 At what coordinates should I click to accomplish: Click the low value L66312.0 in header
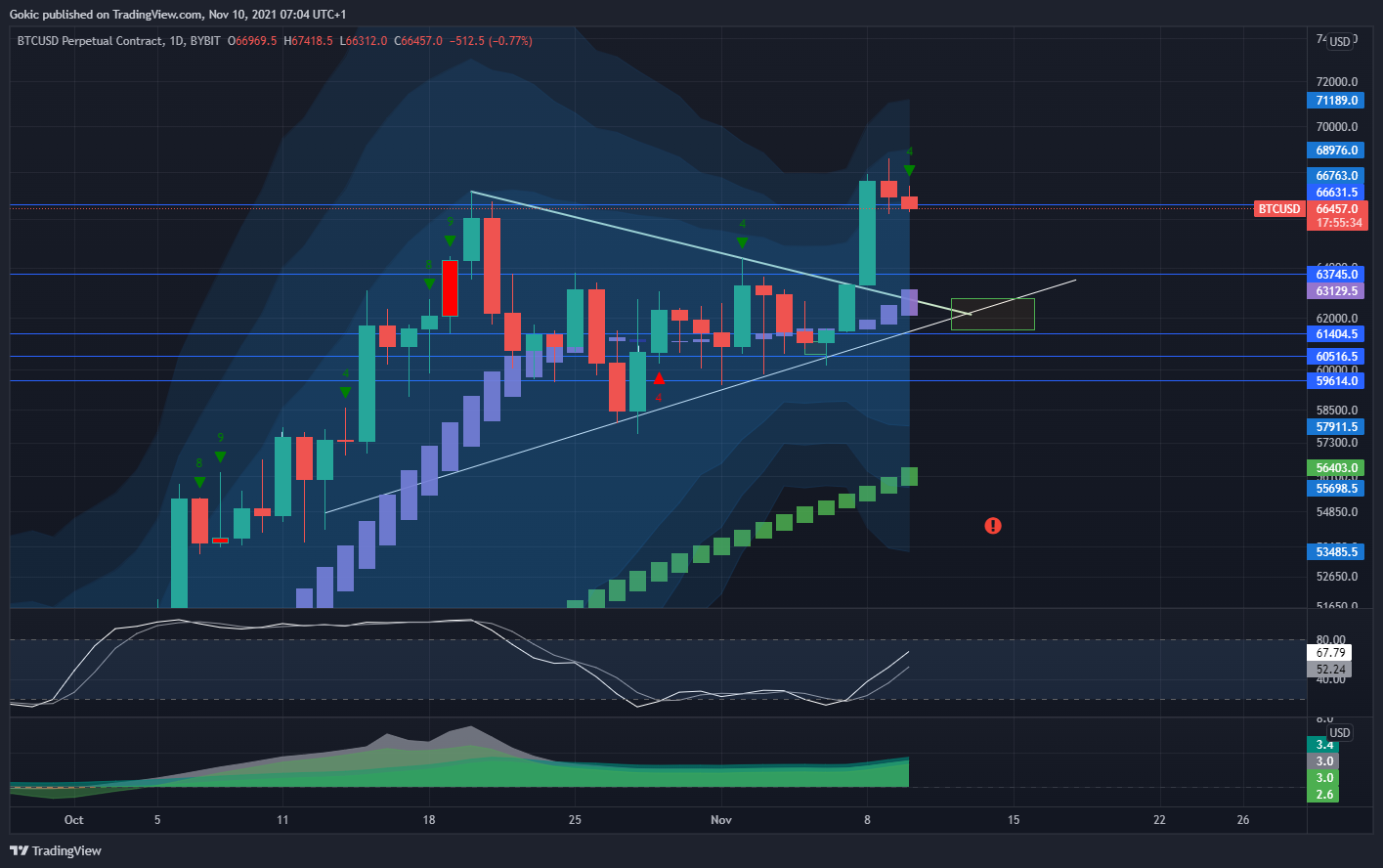coord(364,41)
